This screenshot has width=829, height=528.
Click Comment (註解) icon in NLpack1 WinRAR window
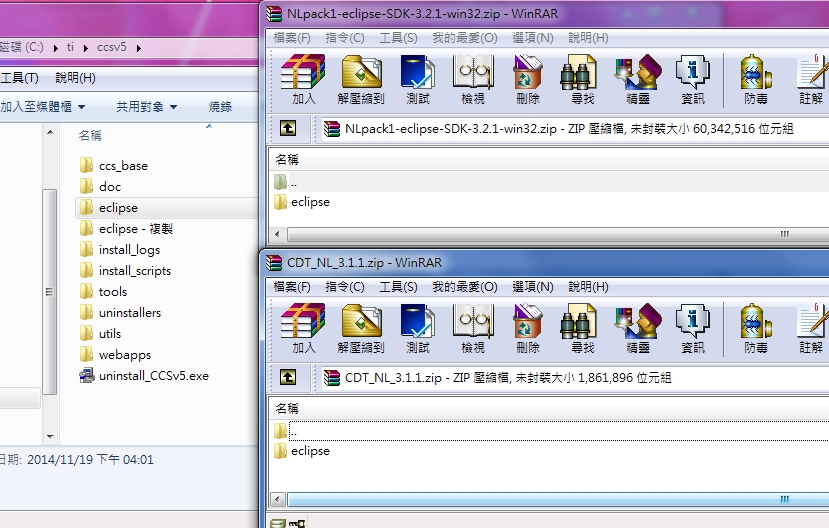[x=811, y=79]
